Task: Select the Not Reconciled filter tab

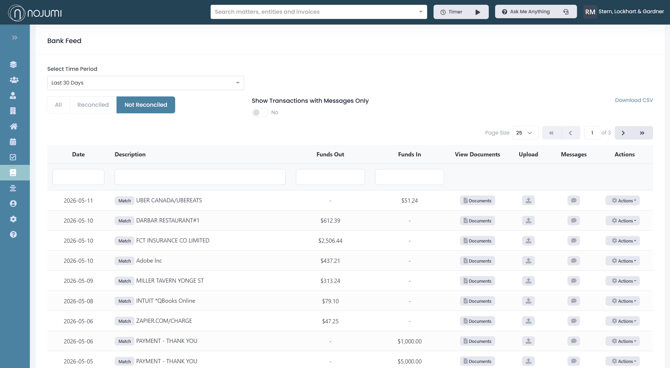Action: point(146,105)
